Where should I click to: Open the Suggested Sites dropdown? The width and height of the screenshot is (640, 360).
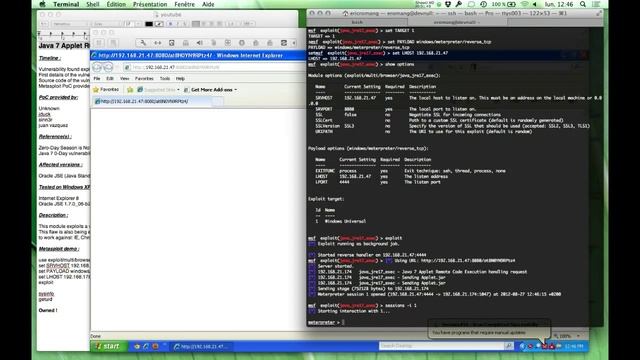point(158,89)
